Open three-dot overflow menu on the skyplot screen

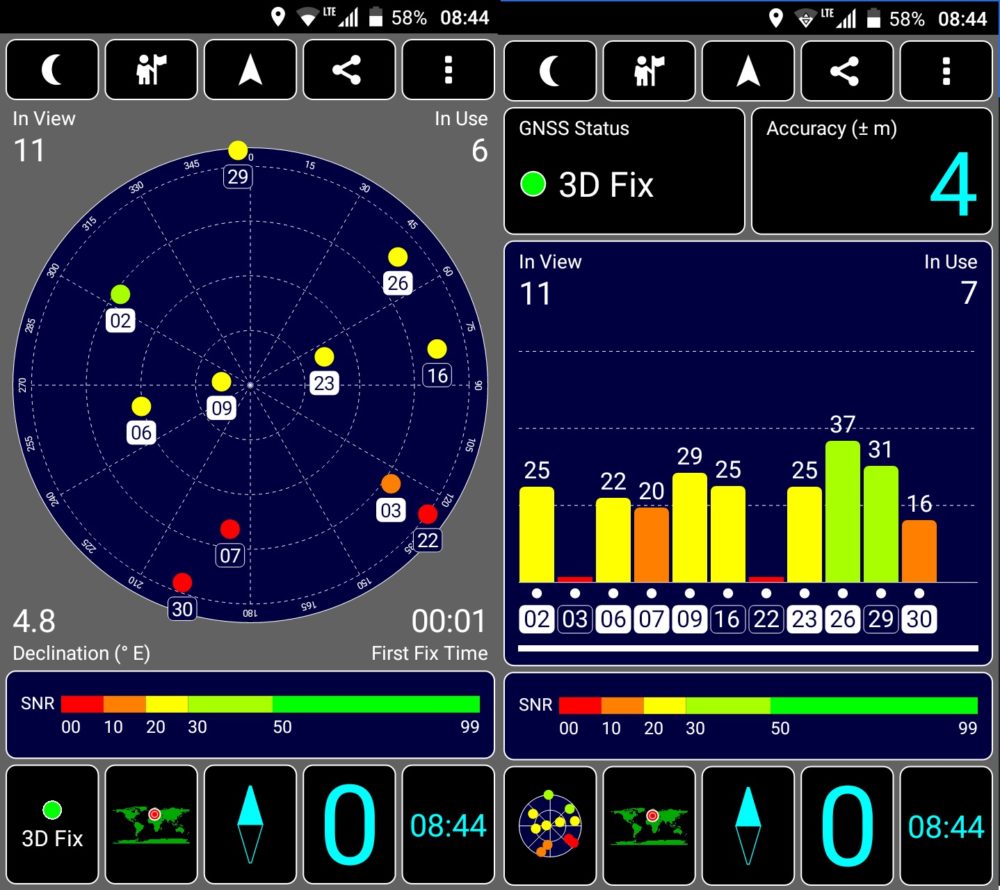pyautogui.click(x=448, y=70)
